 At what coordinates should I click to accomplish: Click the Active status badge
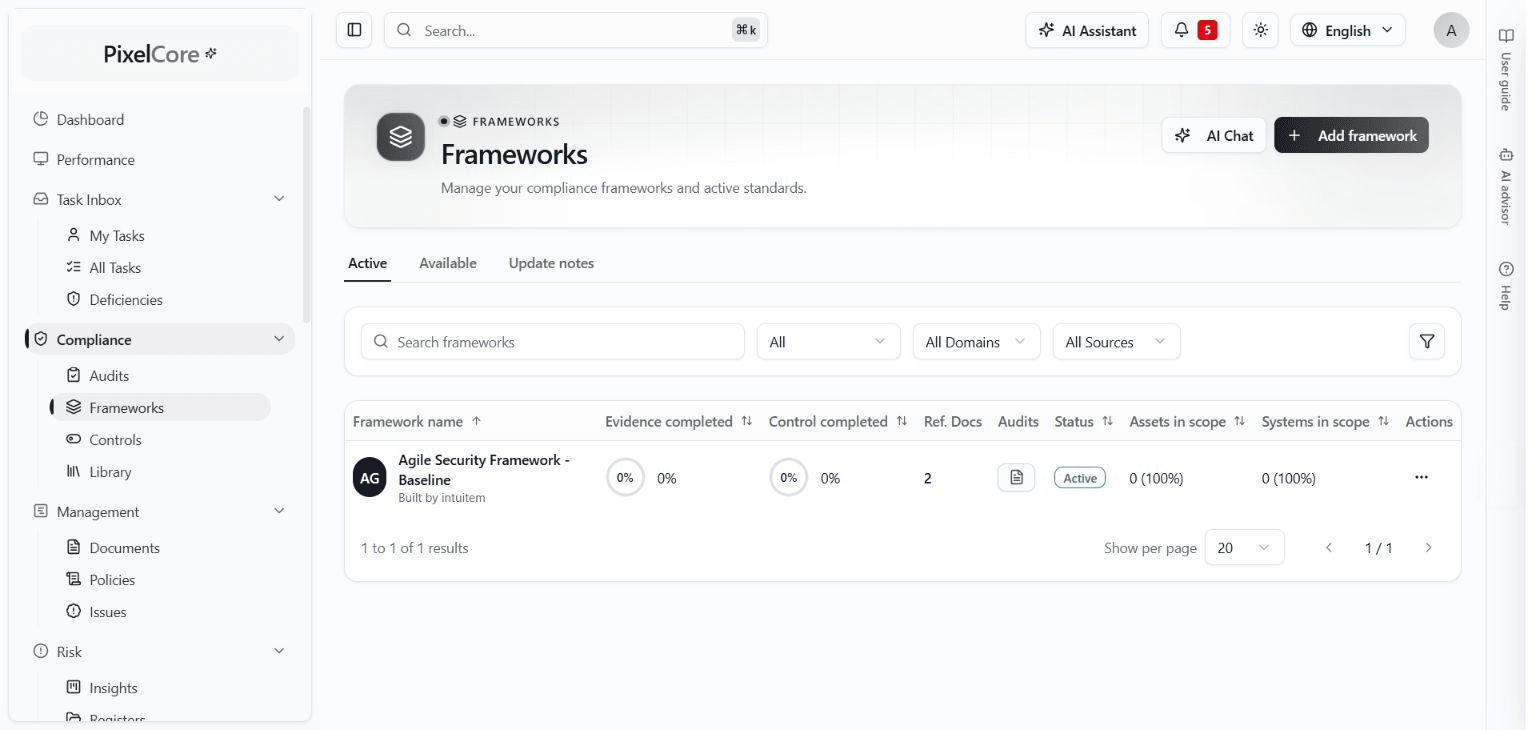[1079, 478]
